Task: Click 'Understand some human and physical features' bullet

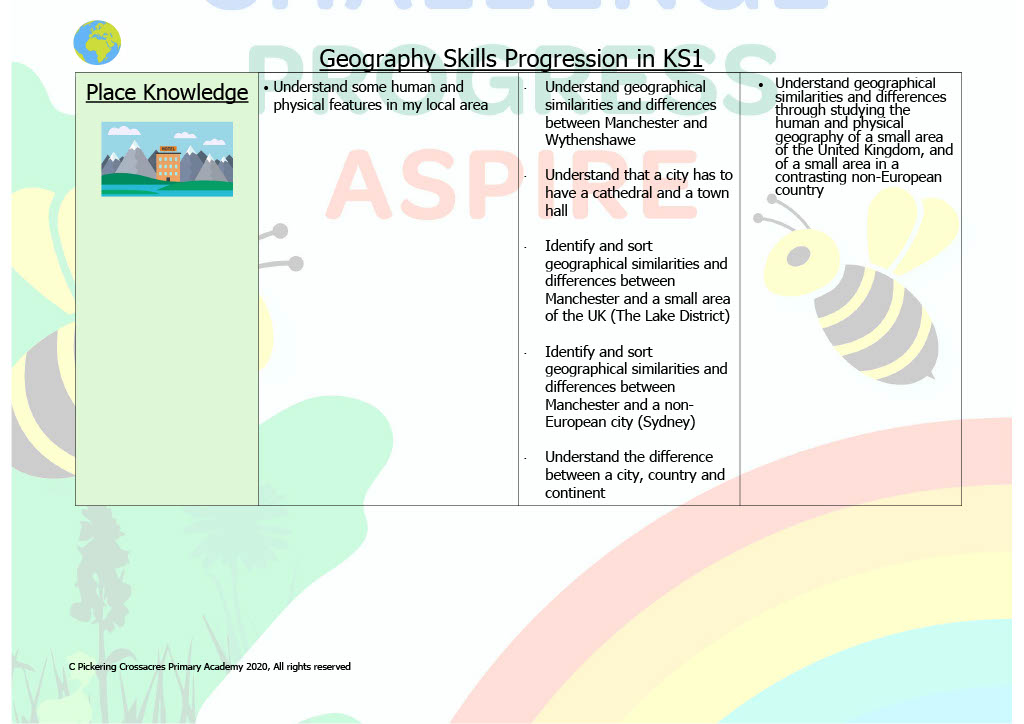Action: pos(381,96)
